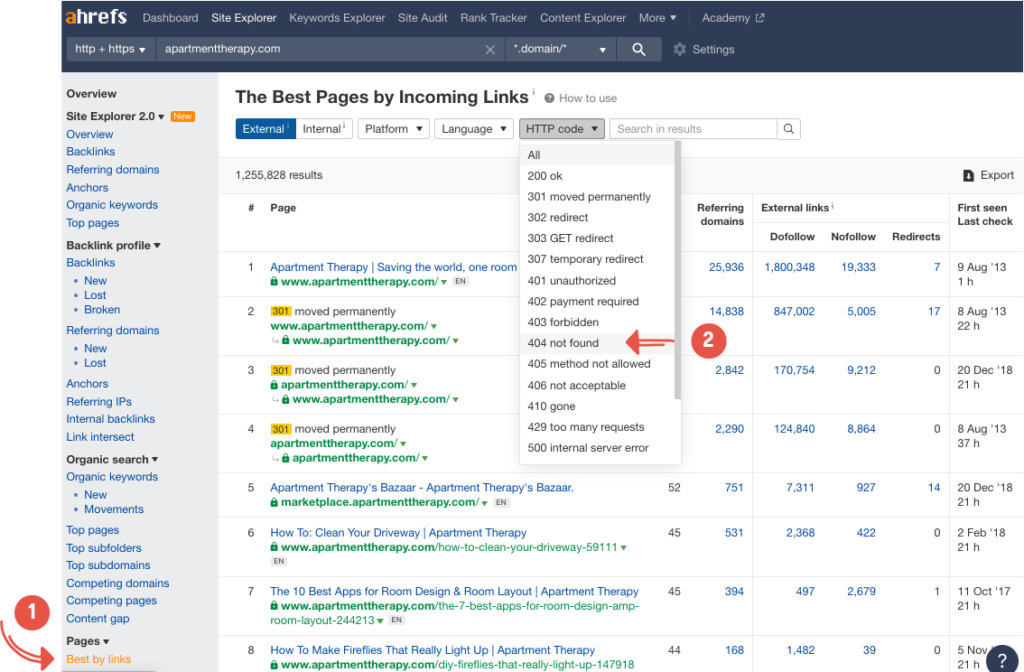Image resolution: width=1024 pixels, height=672 pixels.
Task: Open Settings gear icon
Action: [680, 49]
